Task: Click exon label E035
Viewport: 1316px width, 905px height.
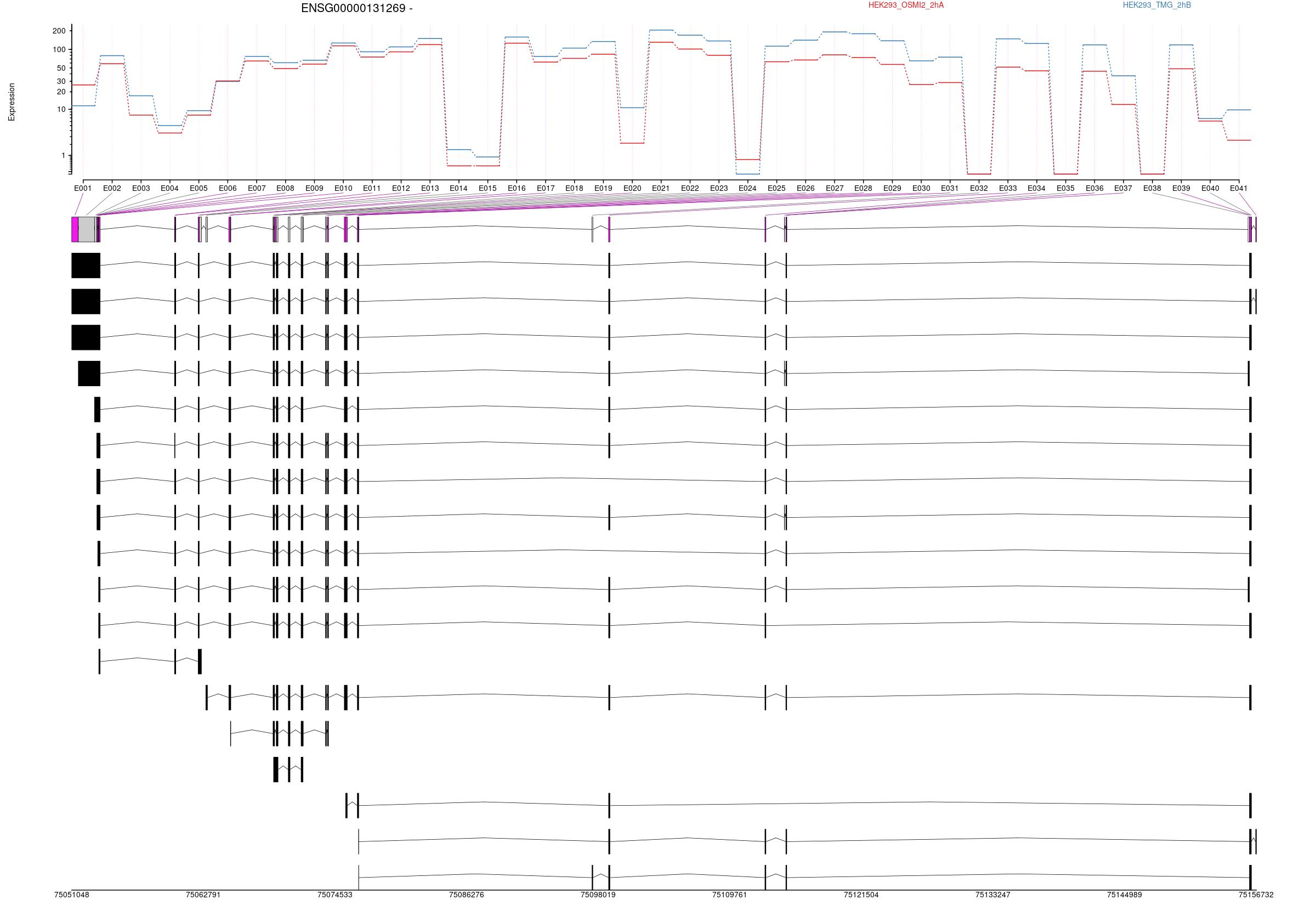Action: (x=1065, y=188)
